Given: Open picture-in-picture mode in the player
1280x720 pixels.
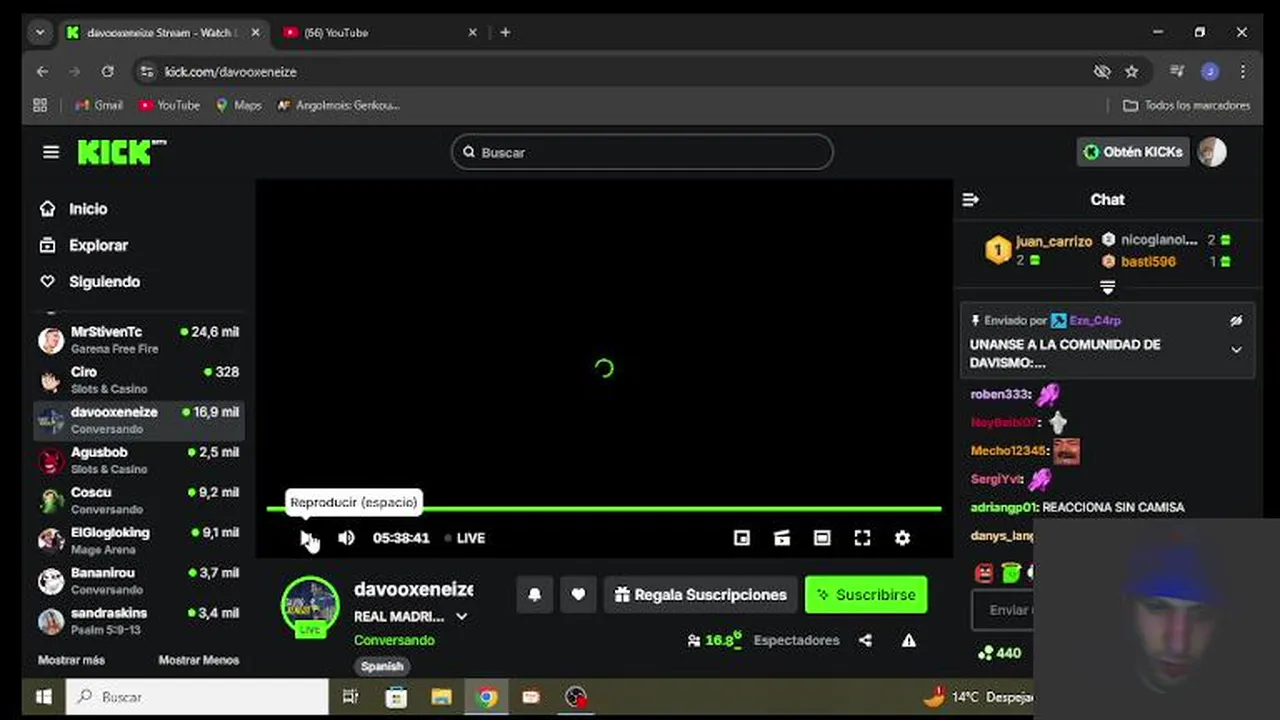Looking at the screenshot, I should (742, 538).
